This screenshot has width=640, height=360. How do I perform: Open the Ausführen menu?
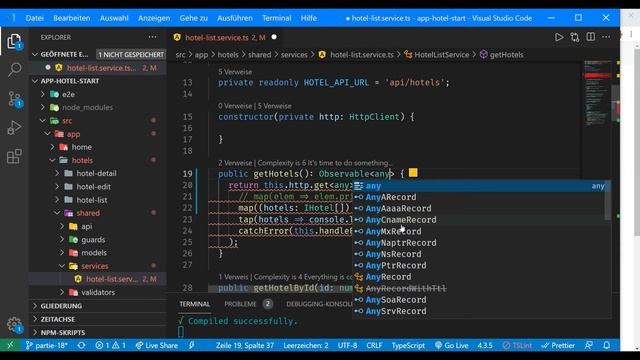235,18
